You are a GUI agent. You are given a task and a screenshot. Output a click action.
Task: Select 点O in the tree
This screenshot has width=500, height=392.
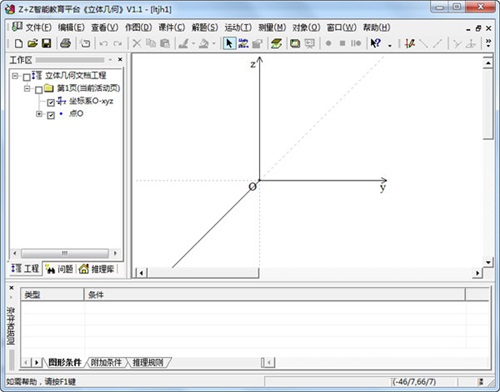[76, 114]
